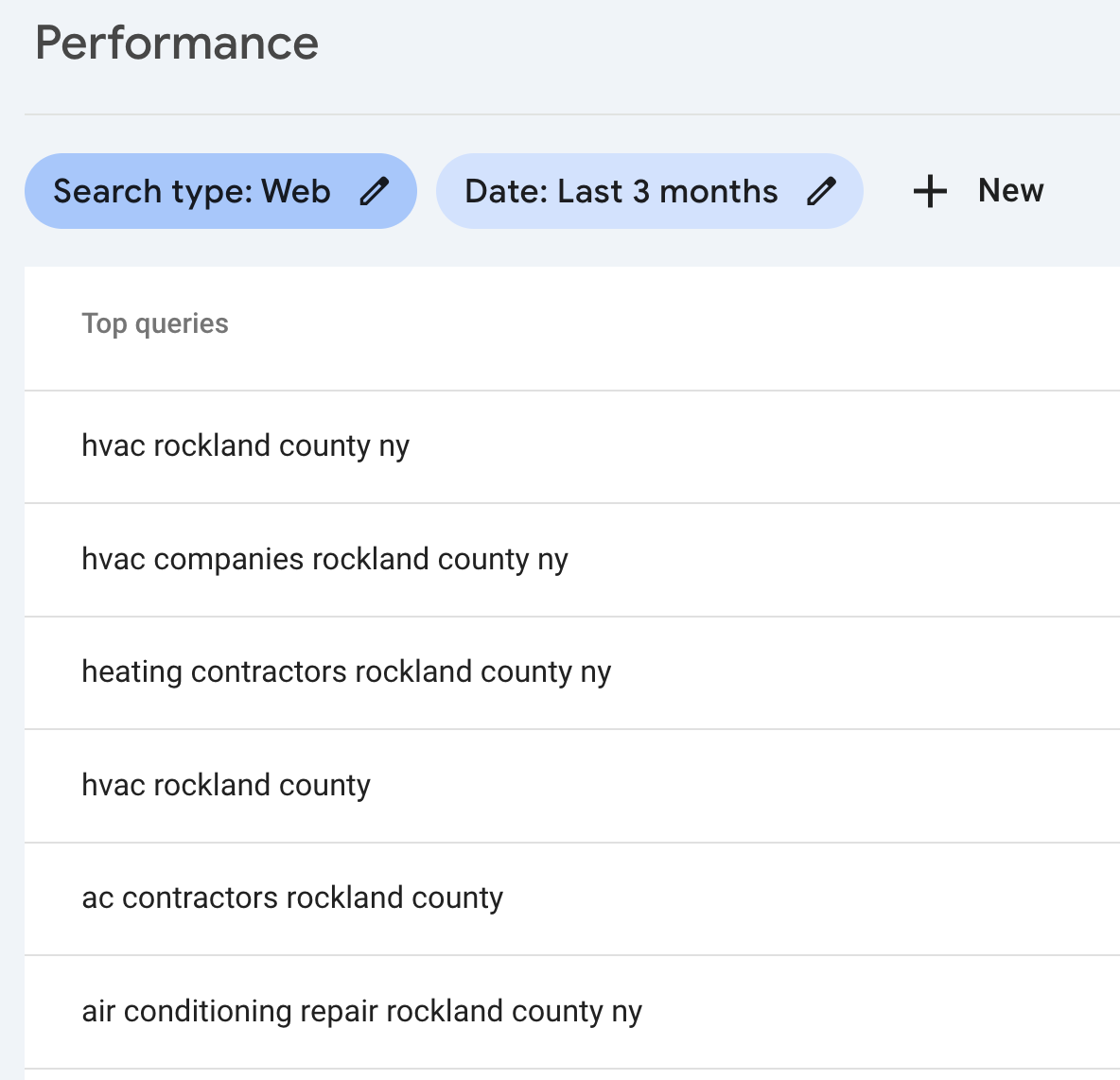
Task: Click the plus icon beside New
Action: (930, 191)
